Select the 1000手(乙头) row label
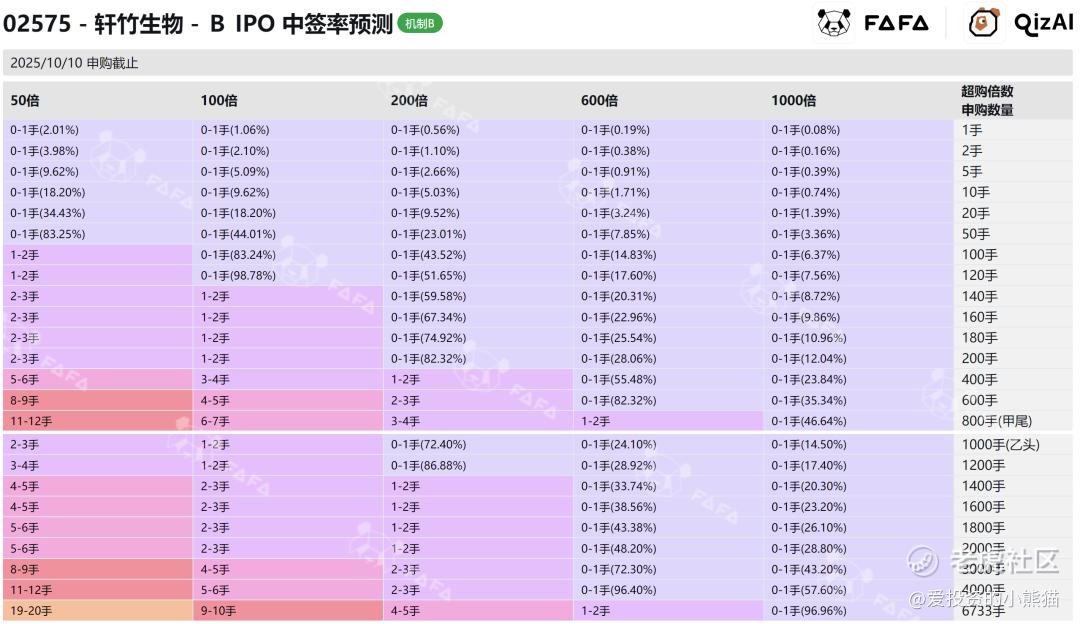 pos(1001,444)
